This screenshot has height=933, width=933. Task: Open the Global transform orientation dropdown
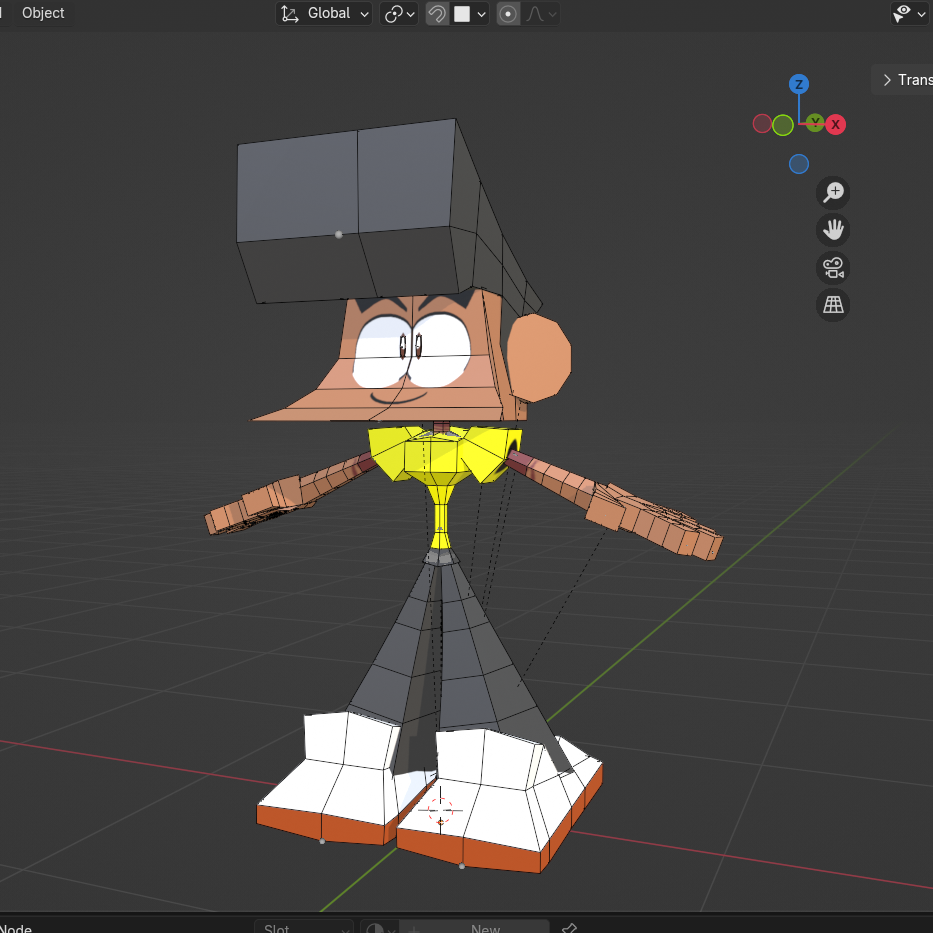point(324,14)
